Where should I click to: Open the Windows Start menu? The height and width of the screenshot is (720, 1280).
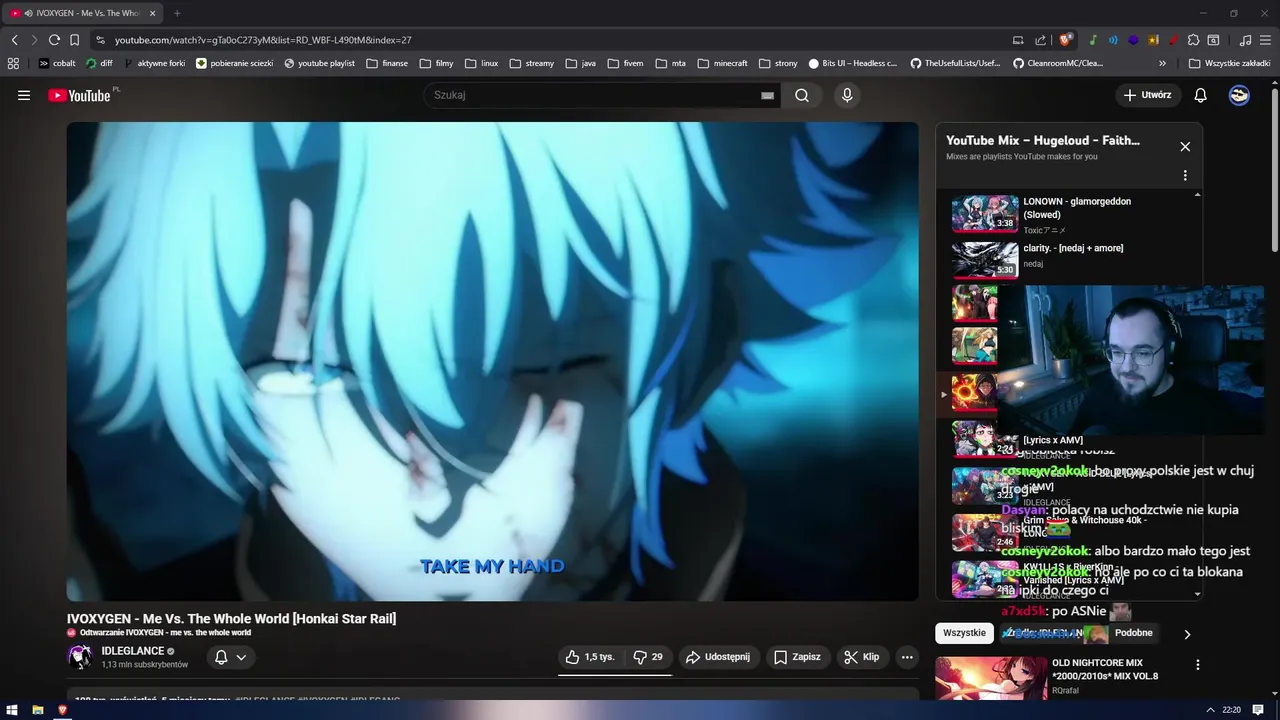click(x=12, y=710)
